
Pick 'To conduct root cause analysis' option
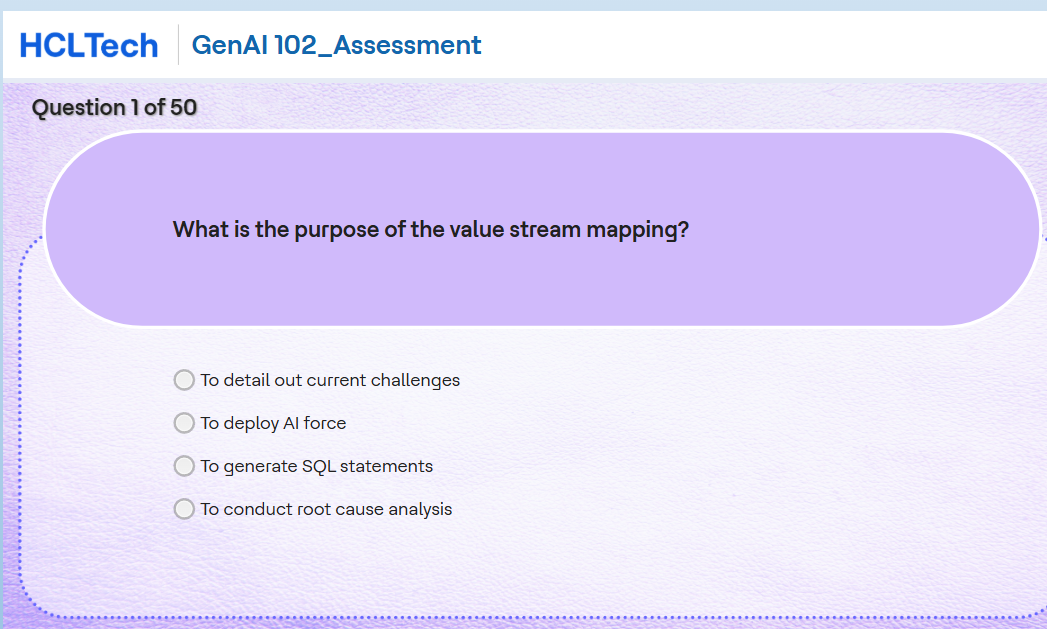(x=184, y=509)
